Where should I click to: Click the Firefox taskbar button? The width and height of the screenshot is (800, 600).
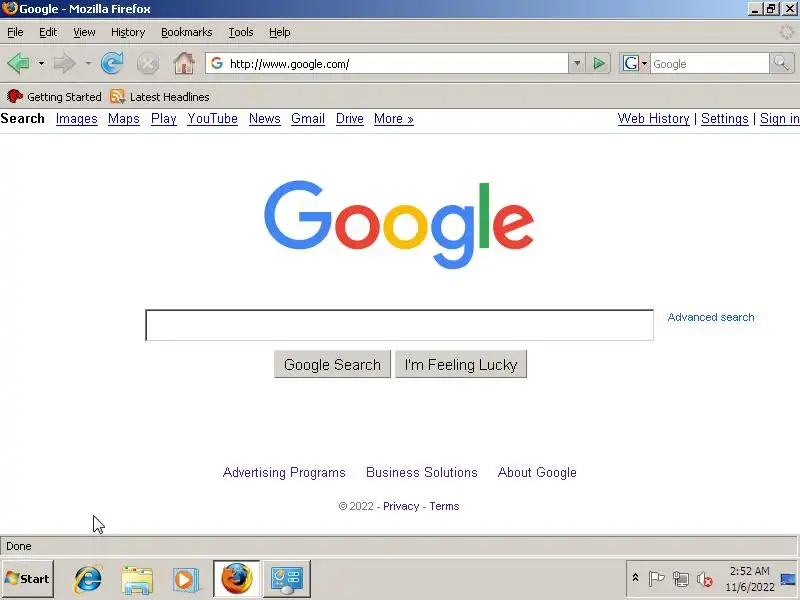pyautogui.click(x=237, y=579)
